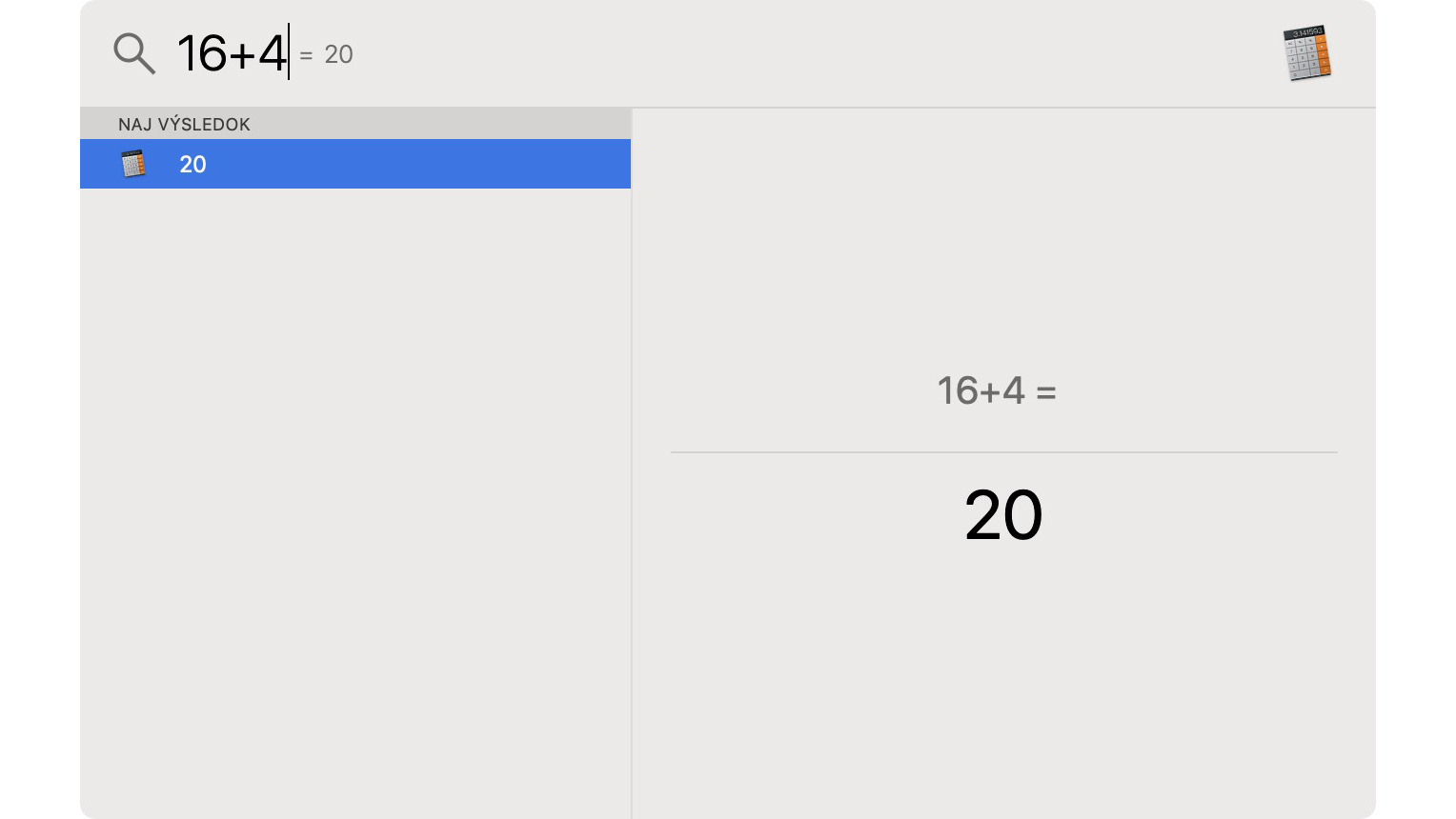Open the Calculator icon in search bar

tap(1307, 53)
